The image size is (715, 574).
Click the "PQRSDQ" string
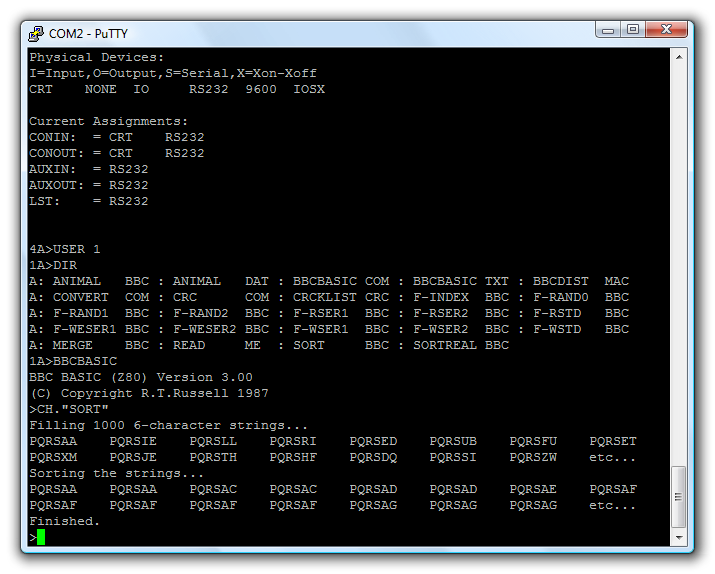point(373,457)
